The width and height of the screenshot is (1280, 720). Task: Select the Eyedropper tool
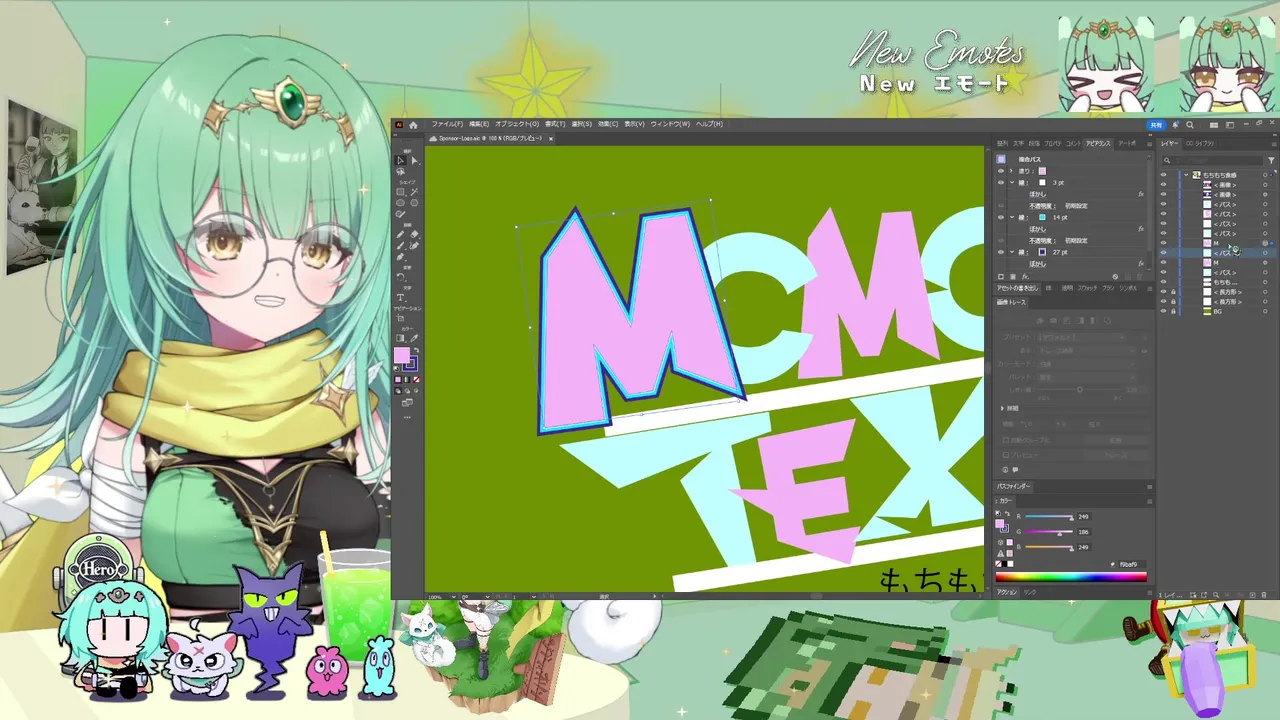[x=414, y=338]
